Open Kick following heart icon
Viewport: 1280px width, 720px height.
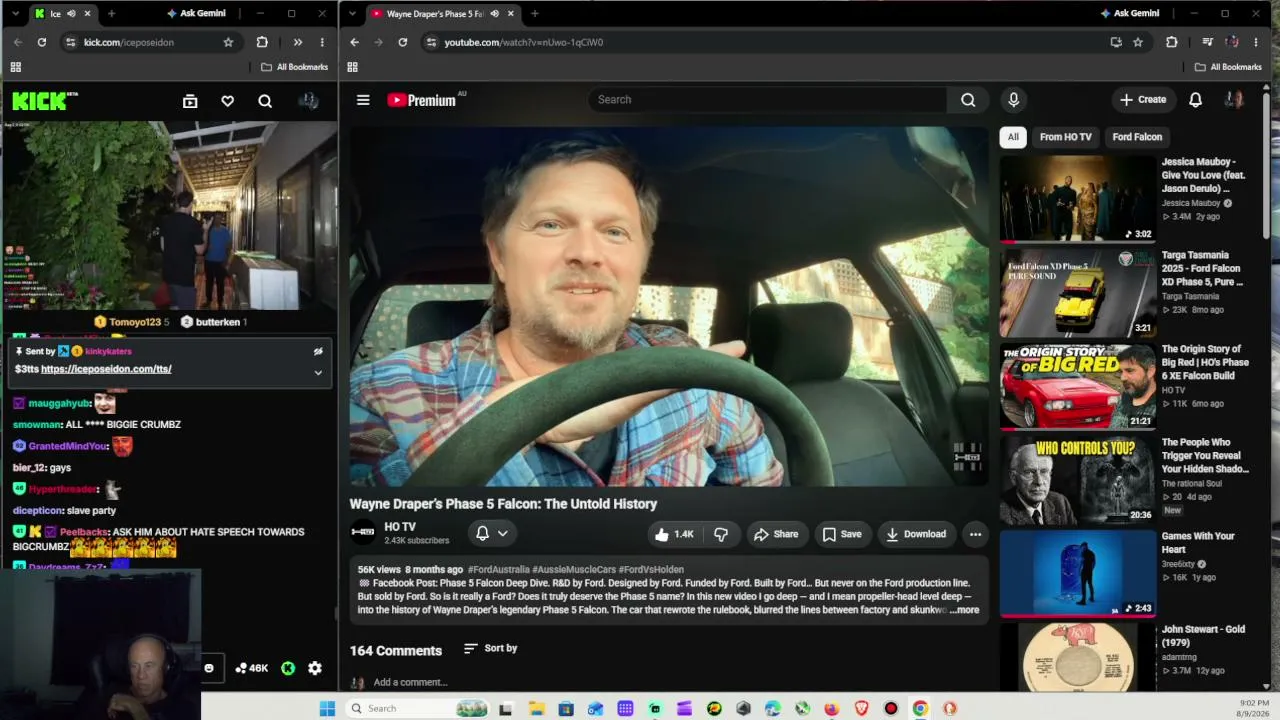[227, 101]
